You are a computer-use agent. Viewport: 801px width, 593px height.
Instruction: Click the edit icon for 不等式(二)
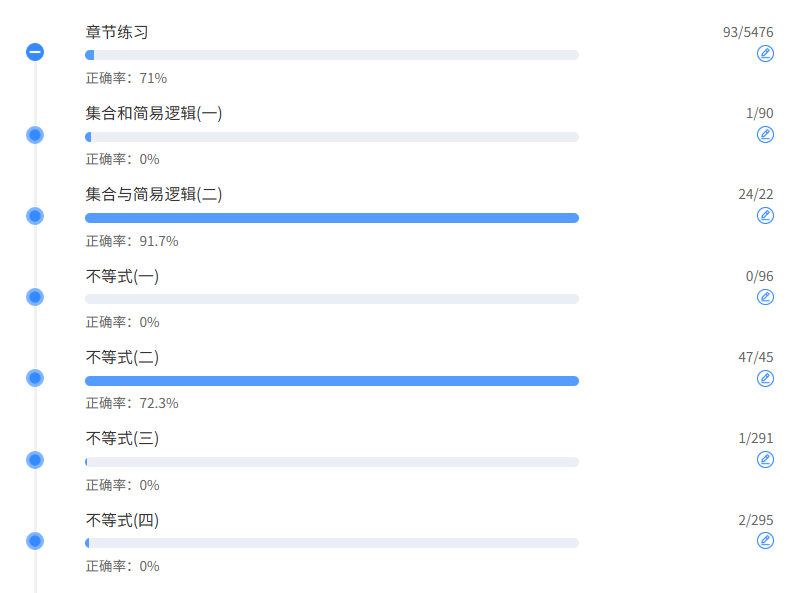click(x=765, y=378)
